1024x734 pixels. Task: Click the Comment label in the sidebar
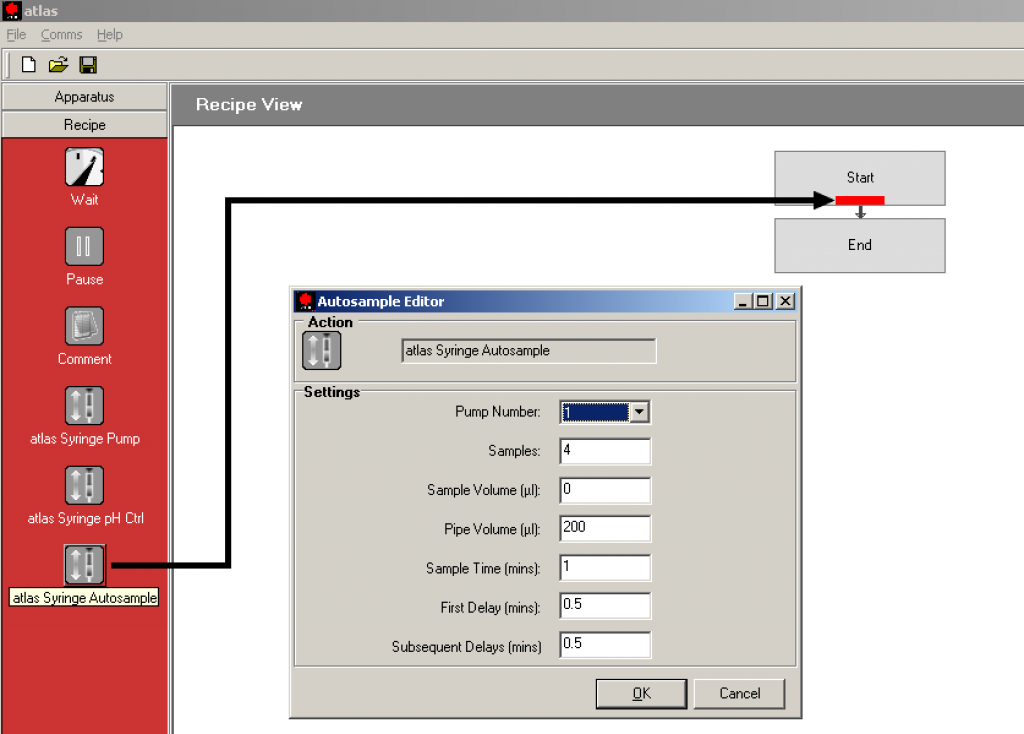(x=84, y=359)
